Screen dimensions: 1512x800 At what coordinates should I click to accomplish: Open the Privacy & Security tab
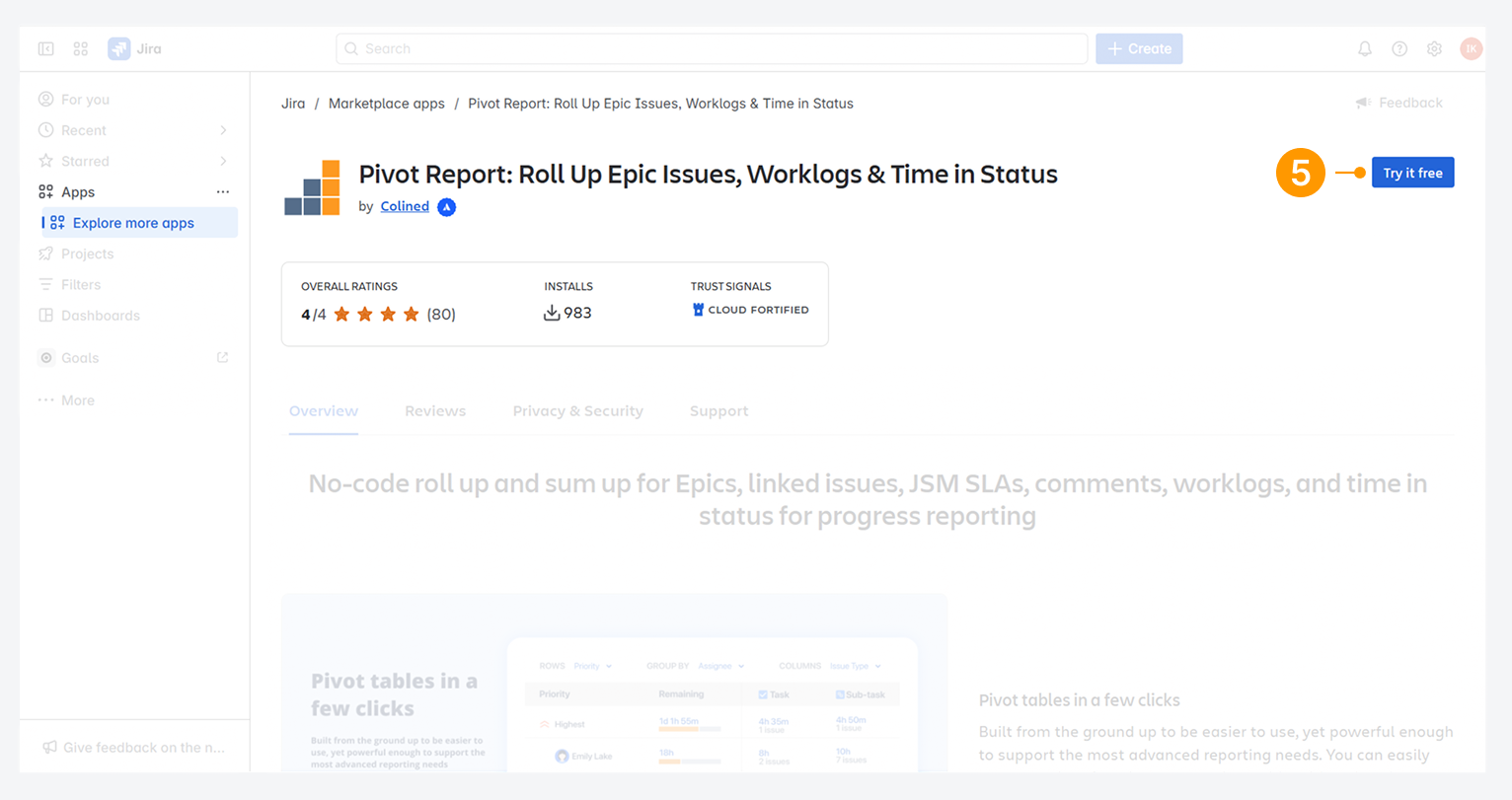tap(577, 411)
